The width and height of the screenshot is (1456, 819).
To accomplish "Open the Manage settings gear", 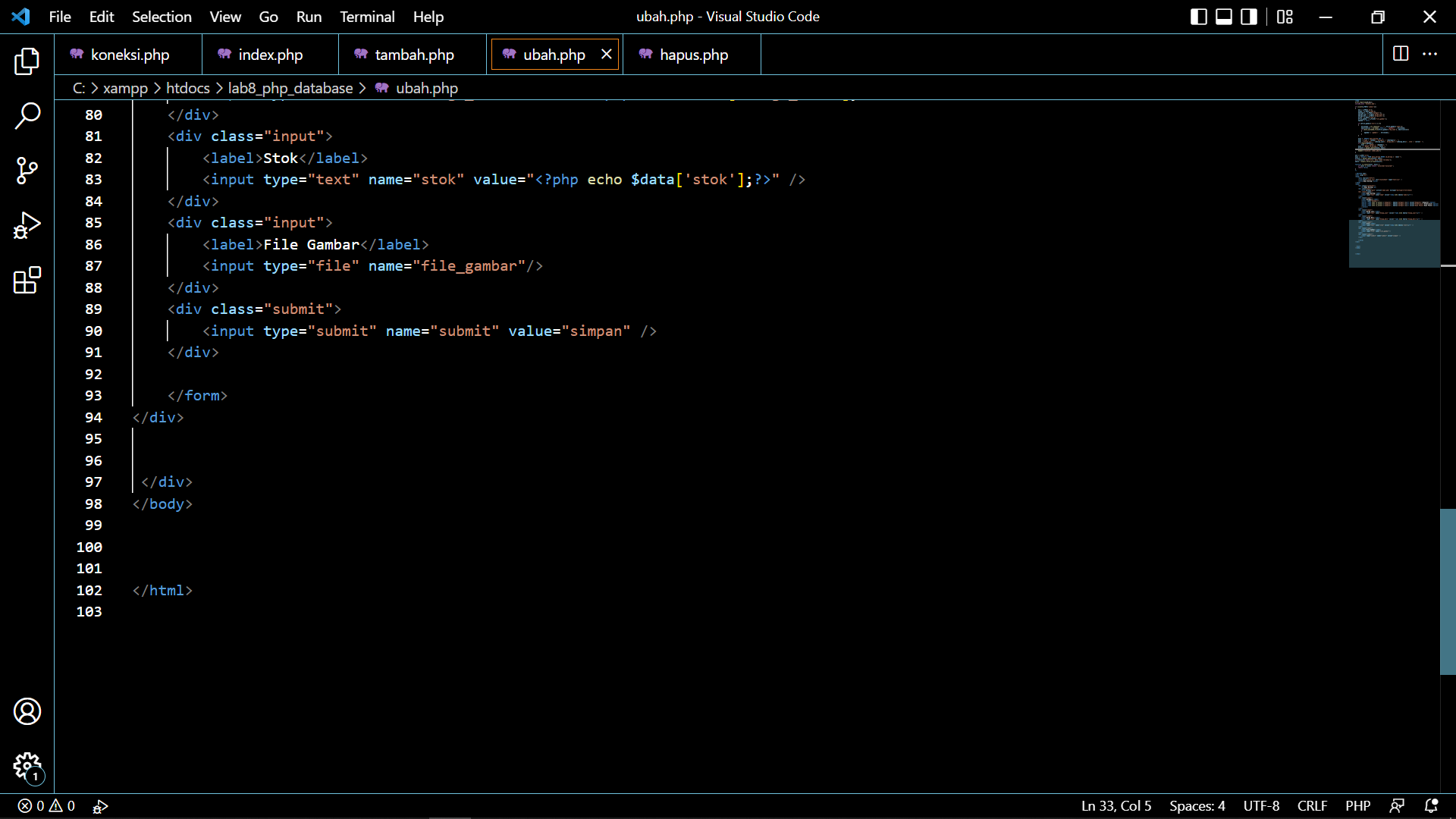I will coord(27,767).
